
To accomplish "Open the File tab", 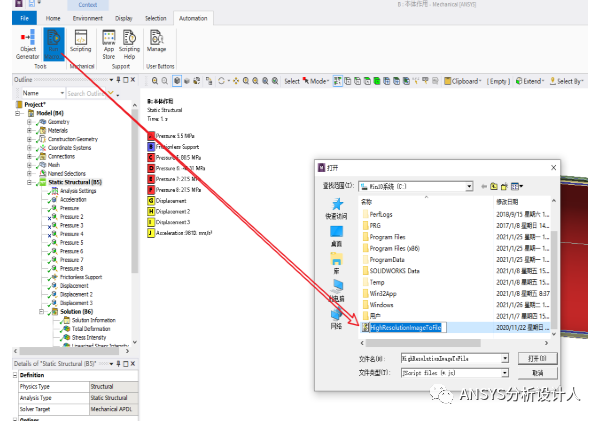I will point(24,18).
